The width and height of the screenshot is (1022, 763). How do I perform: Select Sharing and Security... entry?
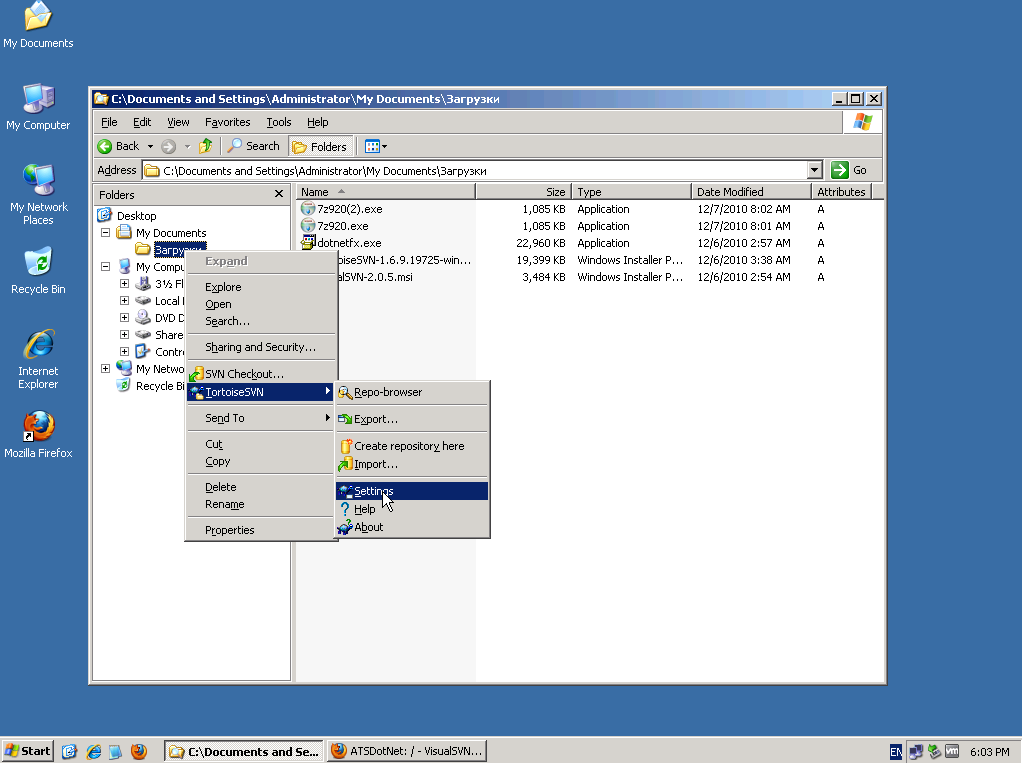pyautogui.click(x=261, y=347)
